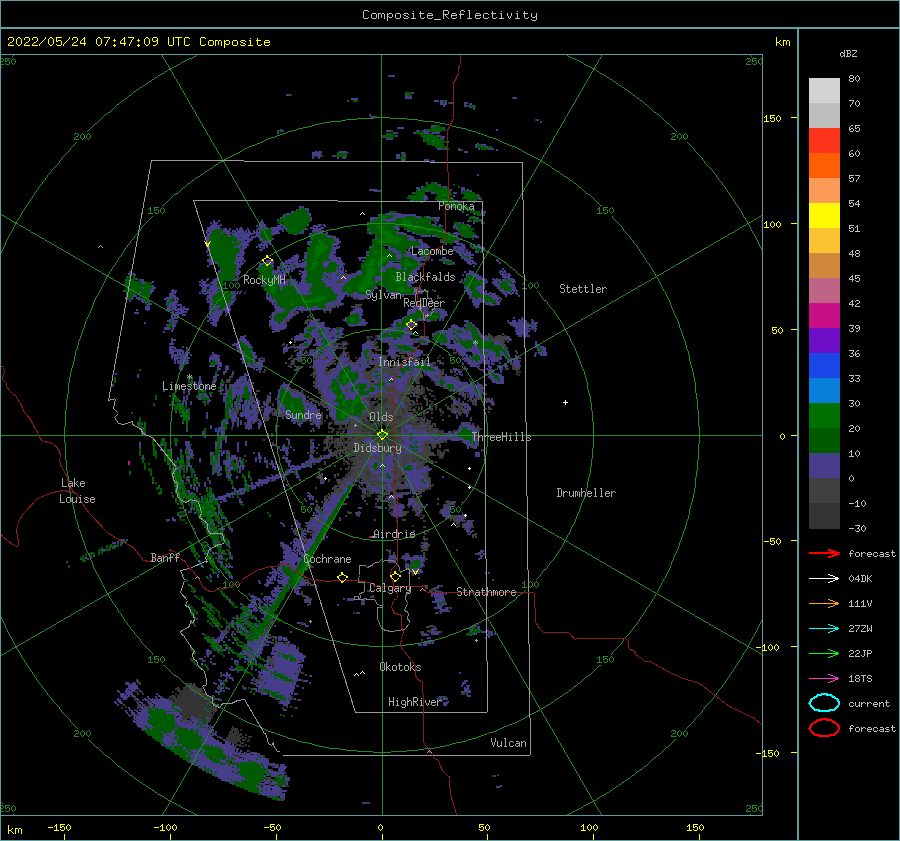Click the Vulcan label
The image size is (900, 841).
click(x=508, y=743)
